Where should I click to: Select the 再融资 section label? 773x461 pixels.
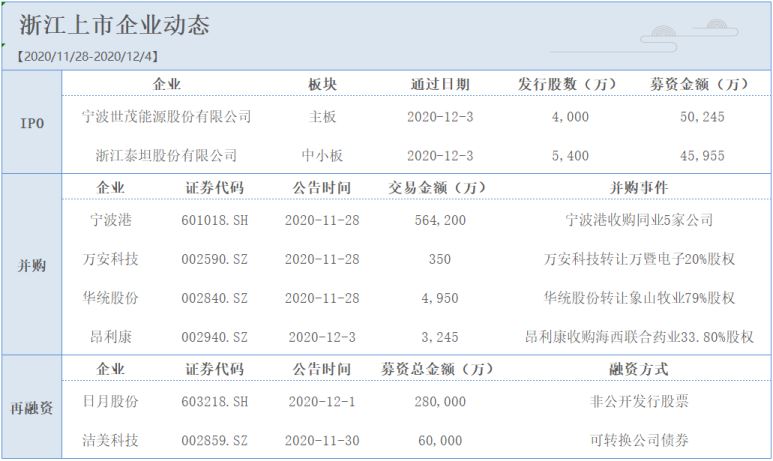[x=32, y=408]
